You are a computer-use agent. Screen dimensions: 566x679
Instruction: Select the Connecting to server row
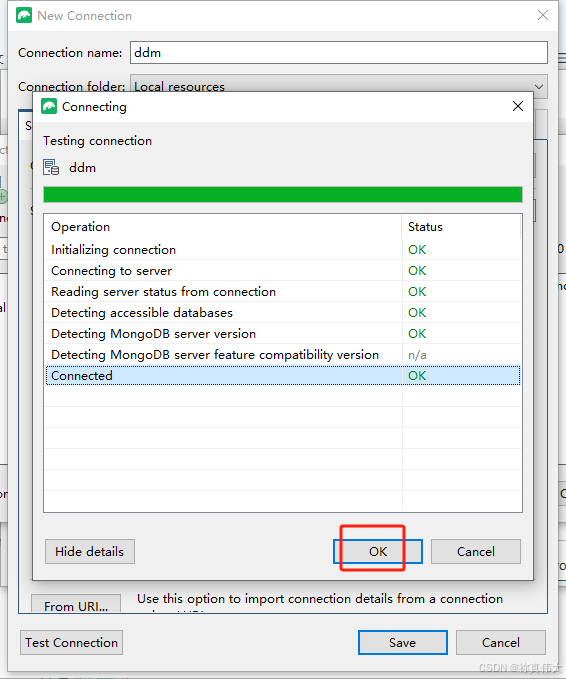283,271
